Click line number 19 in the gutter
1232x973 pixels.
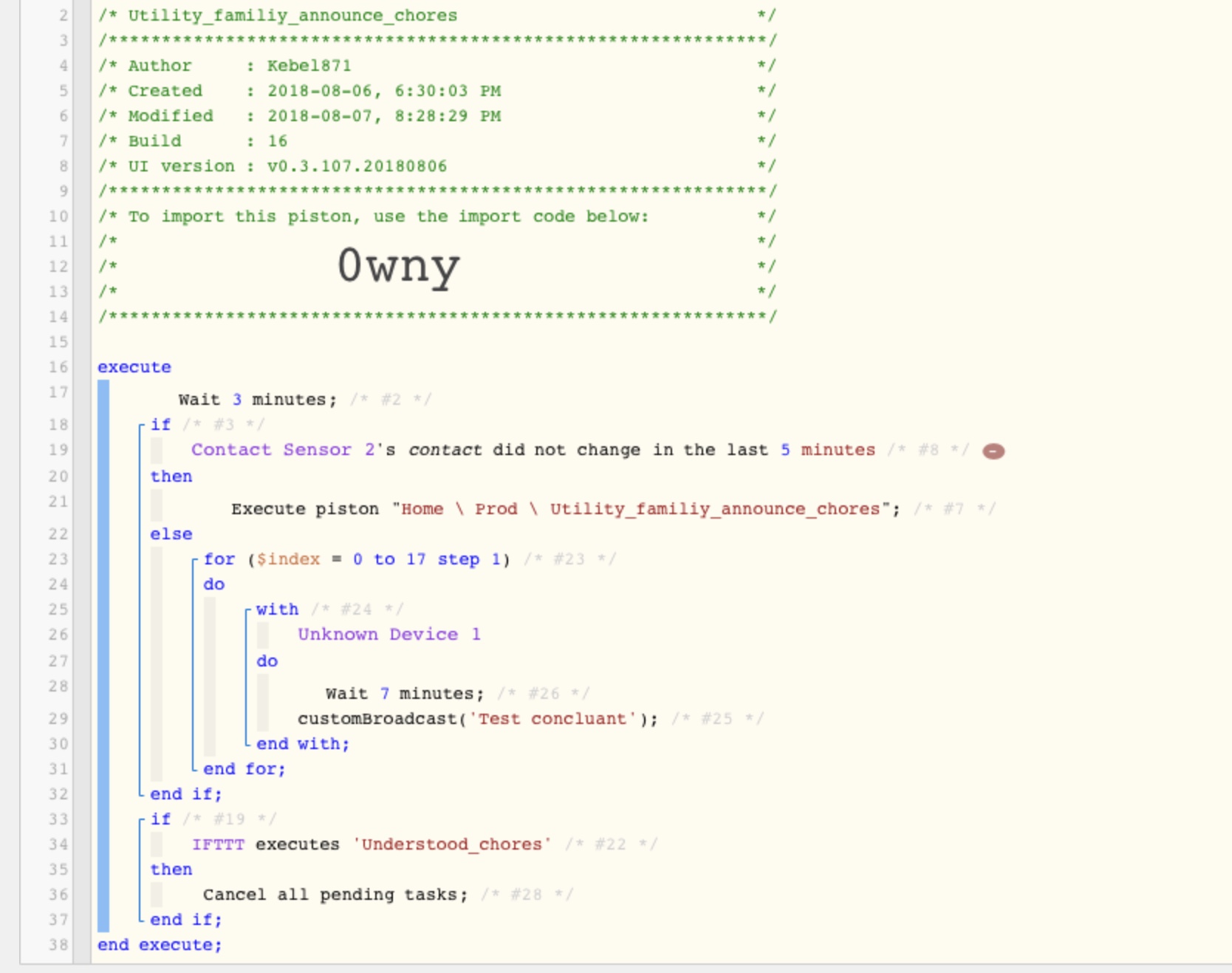click(58, 450)
